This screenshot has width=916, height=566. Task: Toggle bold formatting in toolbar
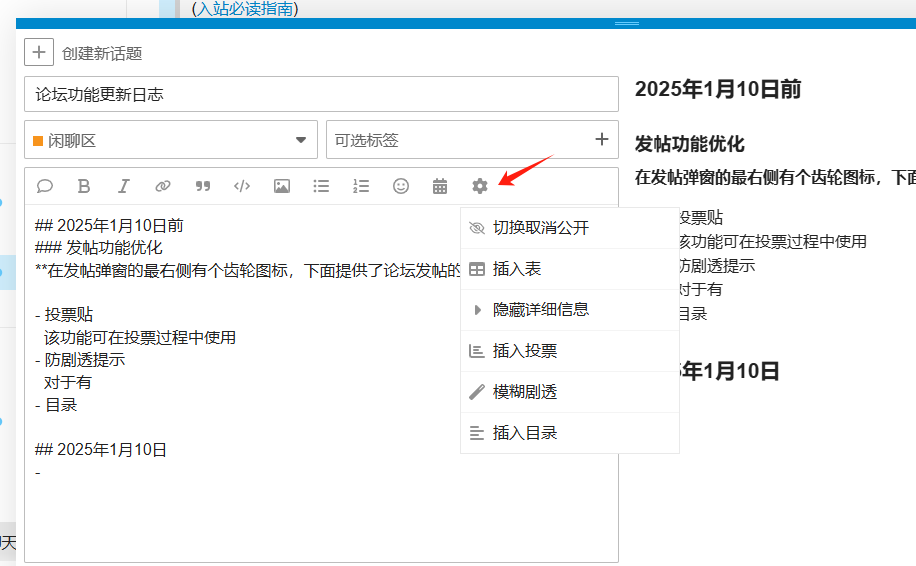[x=84, y=186]
